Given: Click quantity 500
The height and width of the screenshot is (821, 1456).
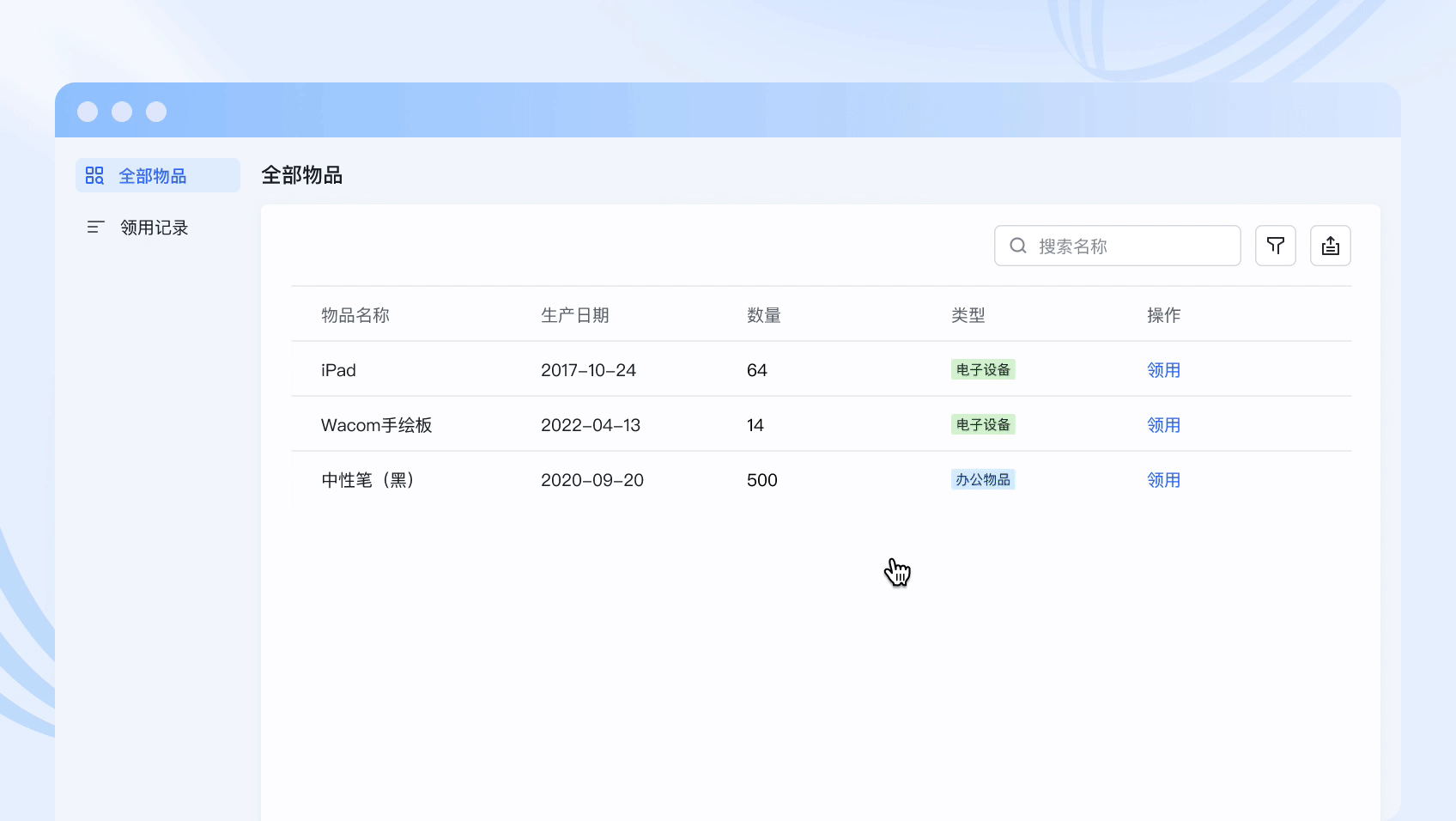Looking at the screenshot, I should (x=762, y=480).
